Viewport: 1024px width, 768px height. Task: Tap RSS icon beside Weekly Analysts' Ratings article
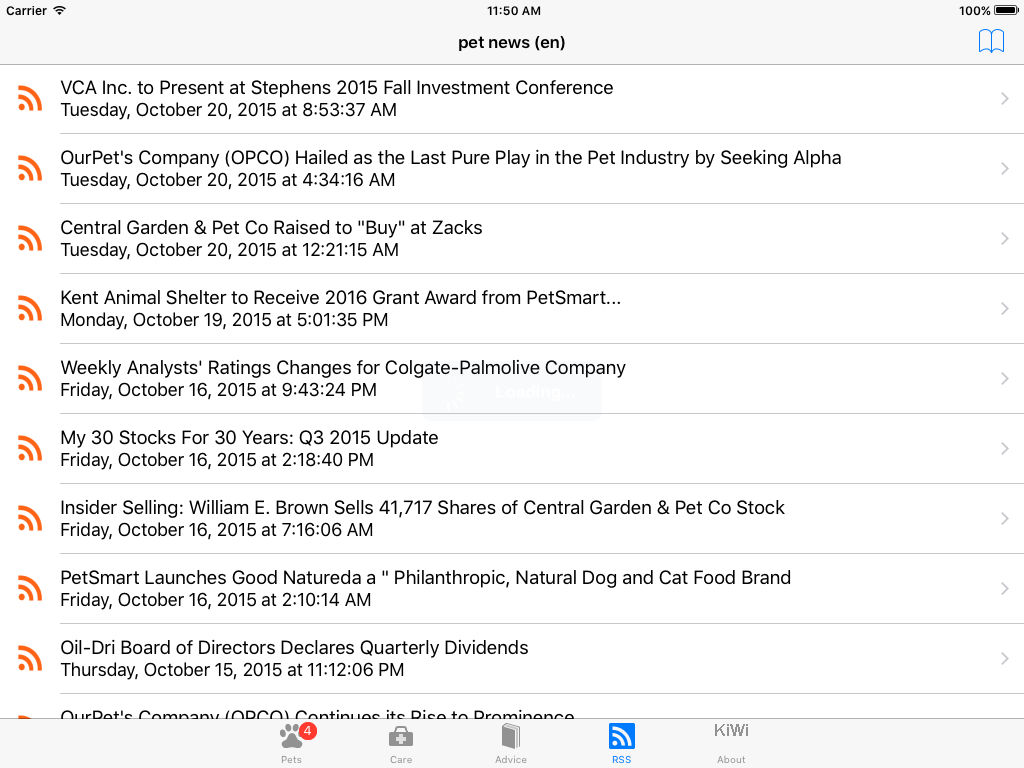coord(30,378)
